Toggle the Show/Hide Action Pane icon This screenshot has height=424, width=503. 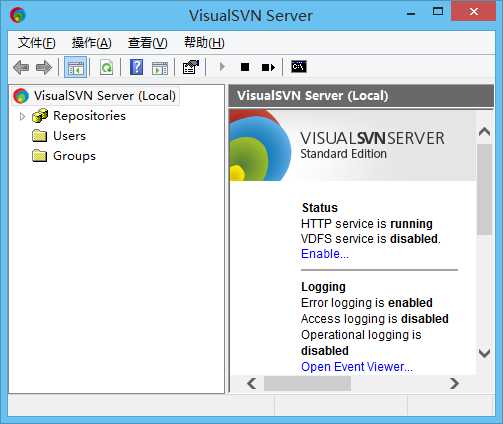click(160, 68)
